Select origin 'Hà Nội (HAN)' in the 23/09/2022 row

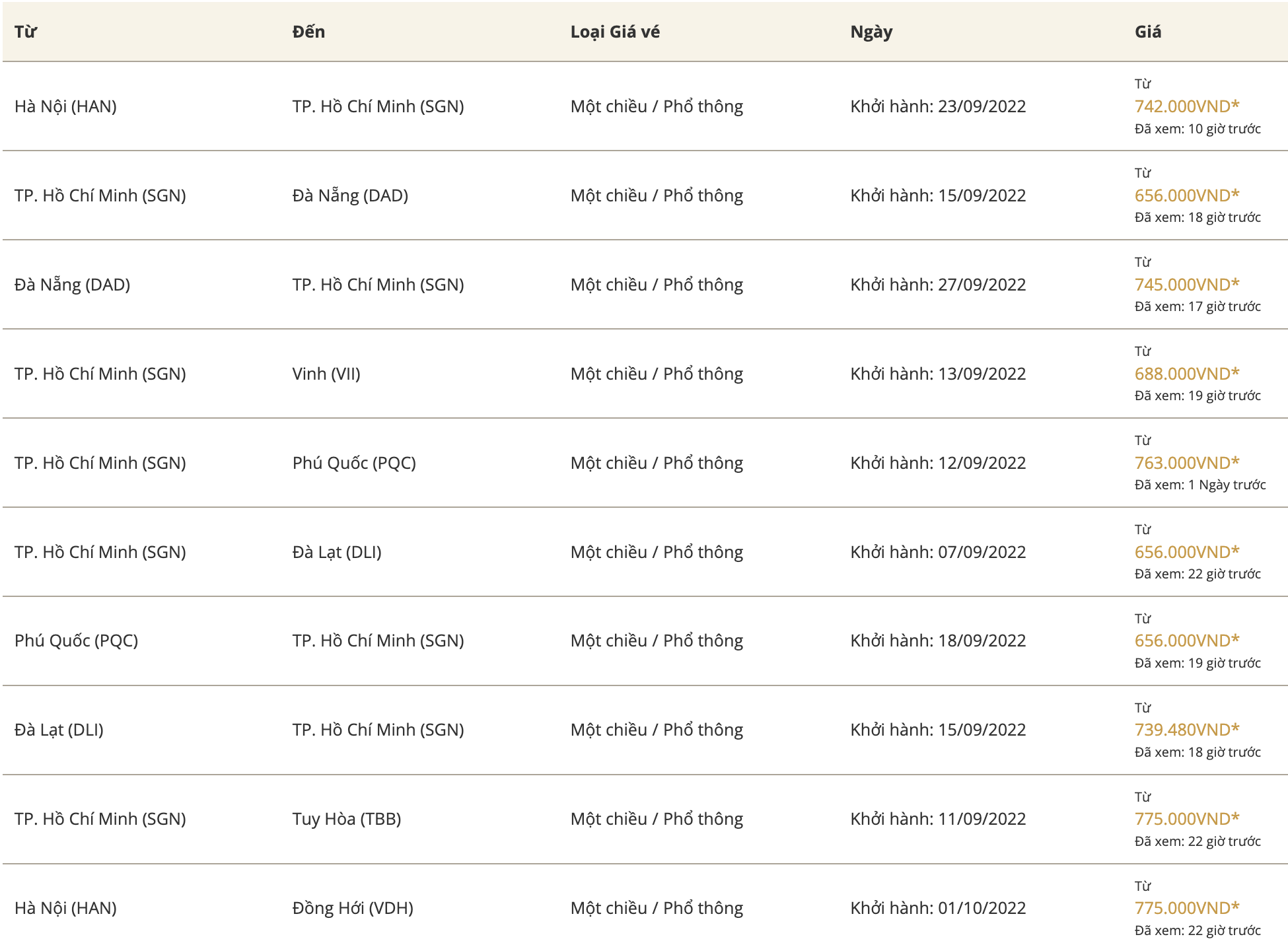(65, 106)
